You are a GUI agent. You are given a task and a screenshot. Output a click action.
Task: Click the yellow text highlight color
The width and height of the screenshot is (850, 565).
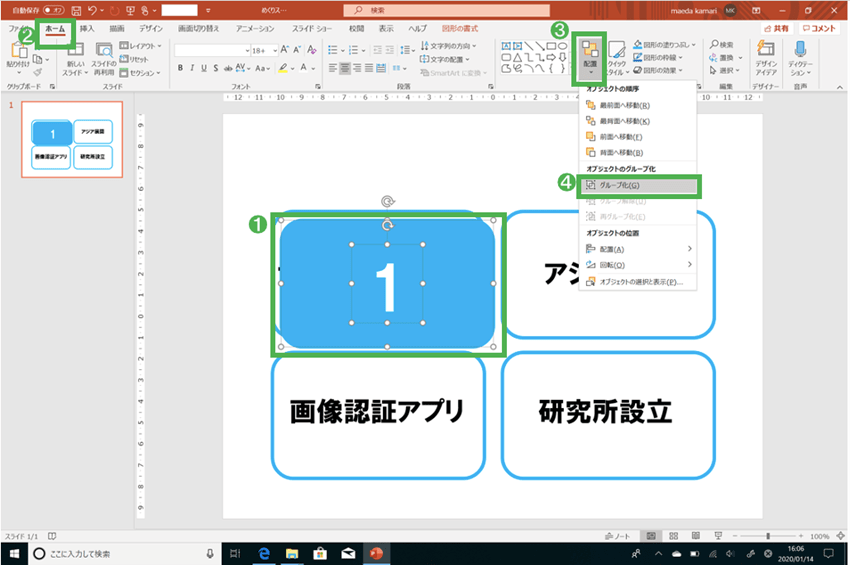[283, 68]
